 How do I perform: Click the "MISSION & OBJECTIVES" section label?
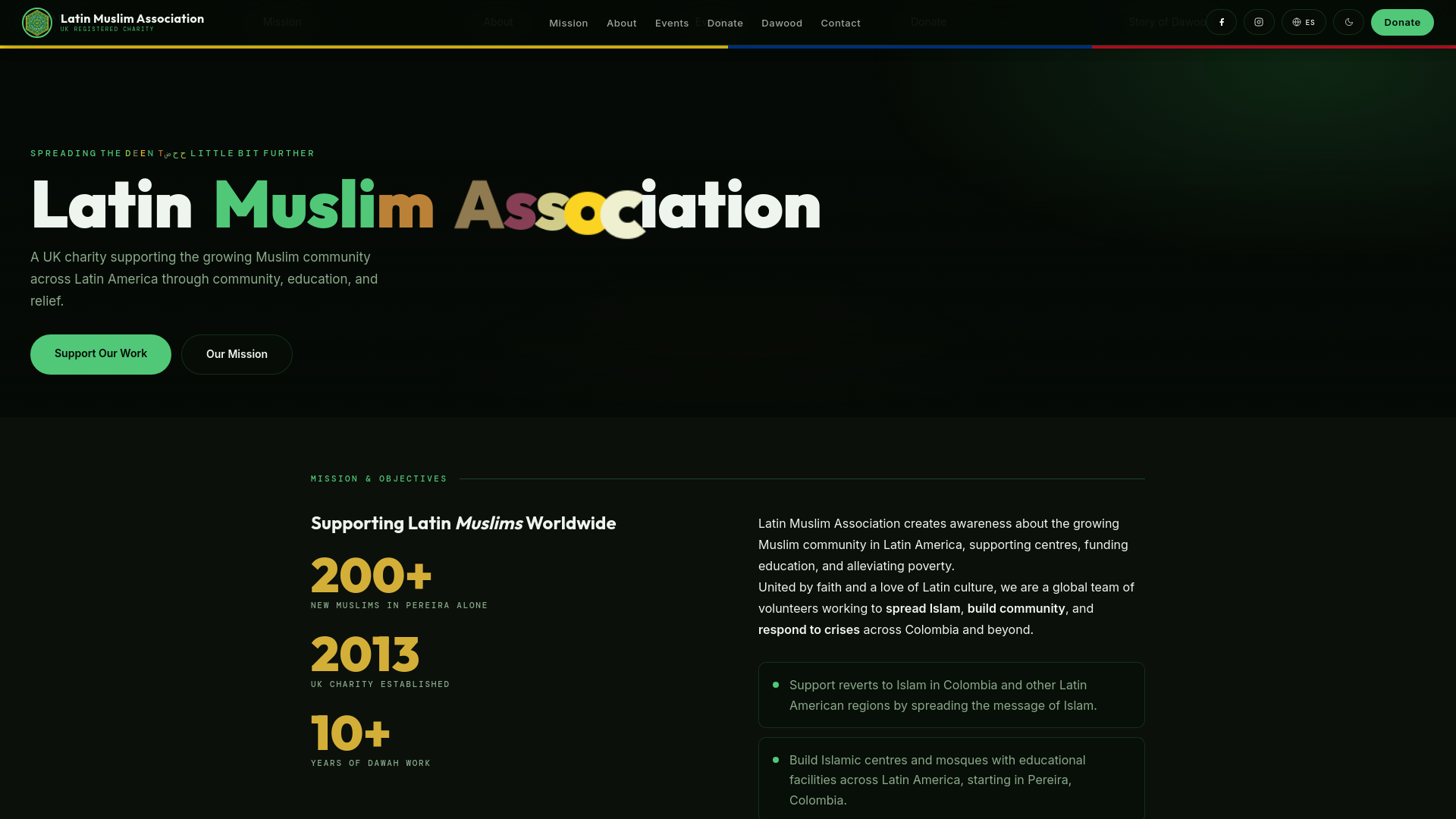[378, 479]
